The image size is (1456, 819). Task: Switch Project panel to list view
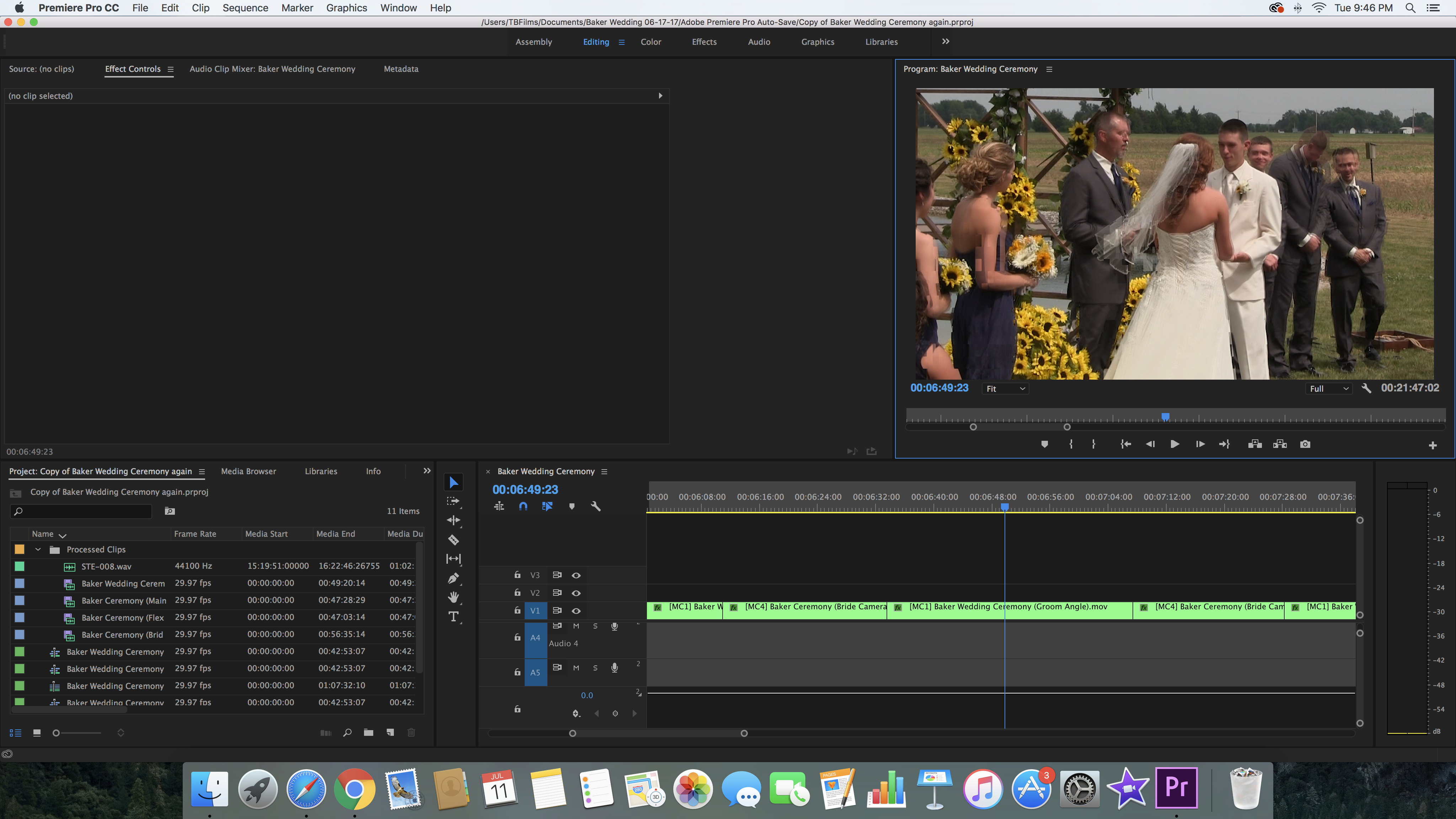tap(16, 733)
